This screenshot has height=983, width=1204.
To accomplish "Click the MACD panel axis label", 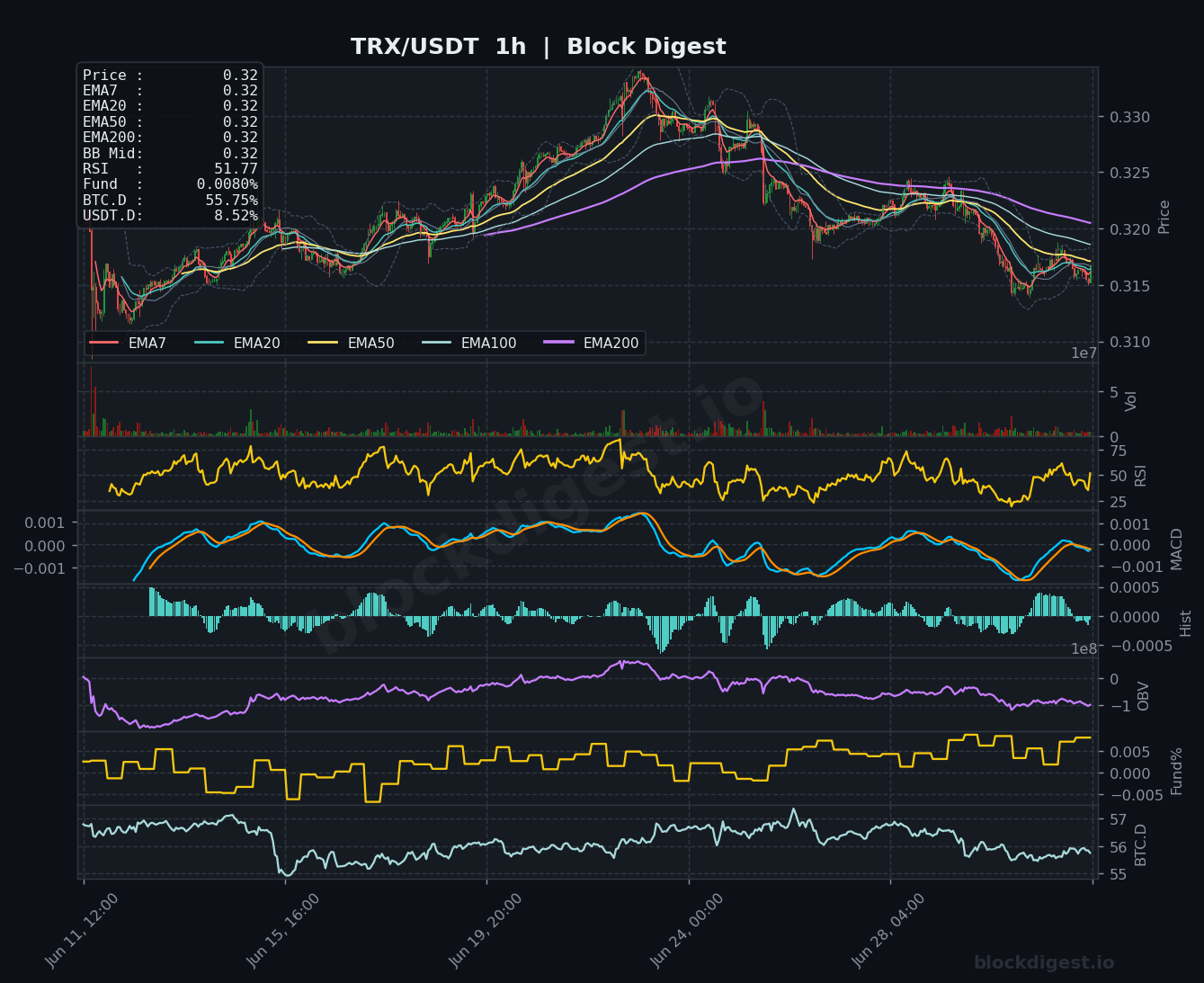I will coord(1176,549).
